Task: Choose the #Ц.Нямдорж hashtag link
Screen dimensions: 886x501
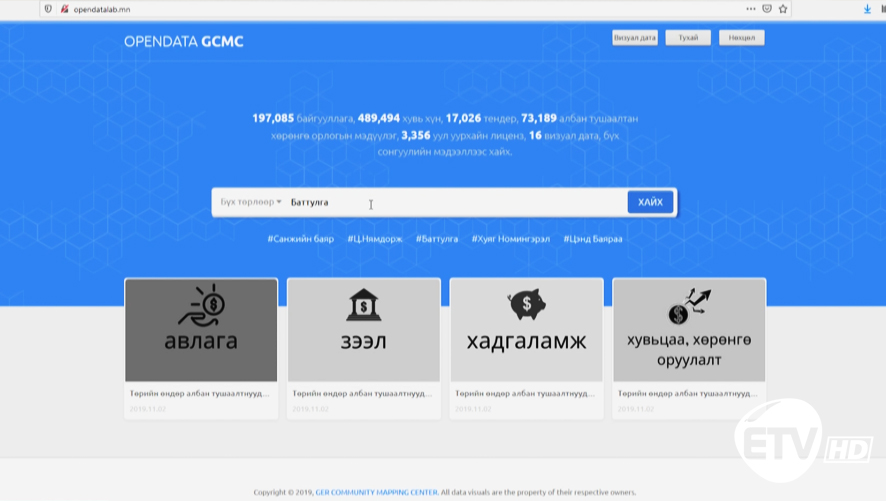Action: pyautogui.click(x=375, y=239)
